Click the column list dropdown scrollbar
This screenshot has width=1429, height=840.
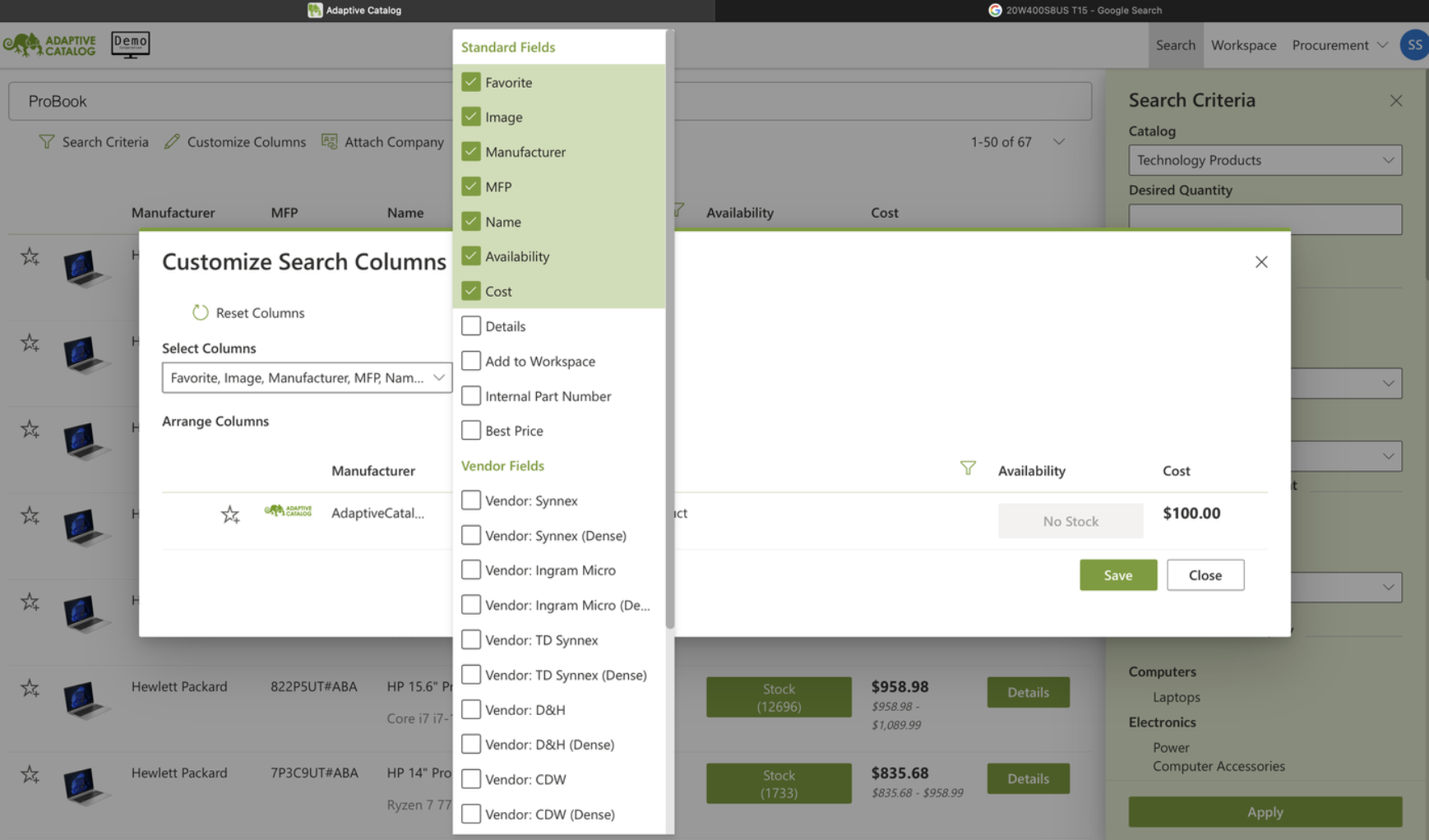670,329
